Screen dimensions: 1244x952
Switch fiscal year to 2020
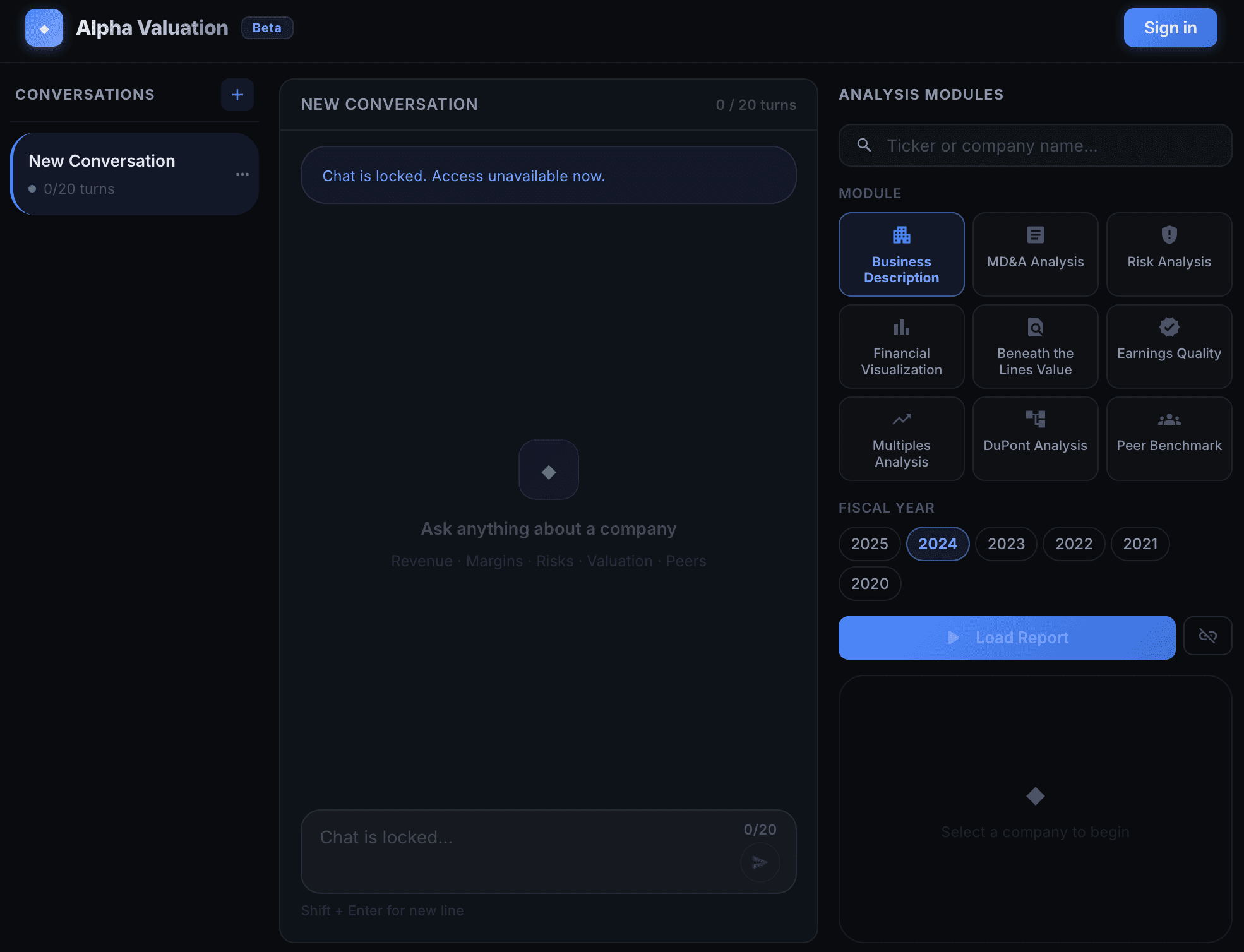point(870,583)
